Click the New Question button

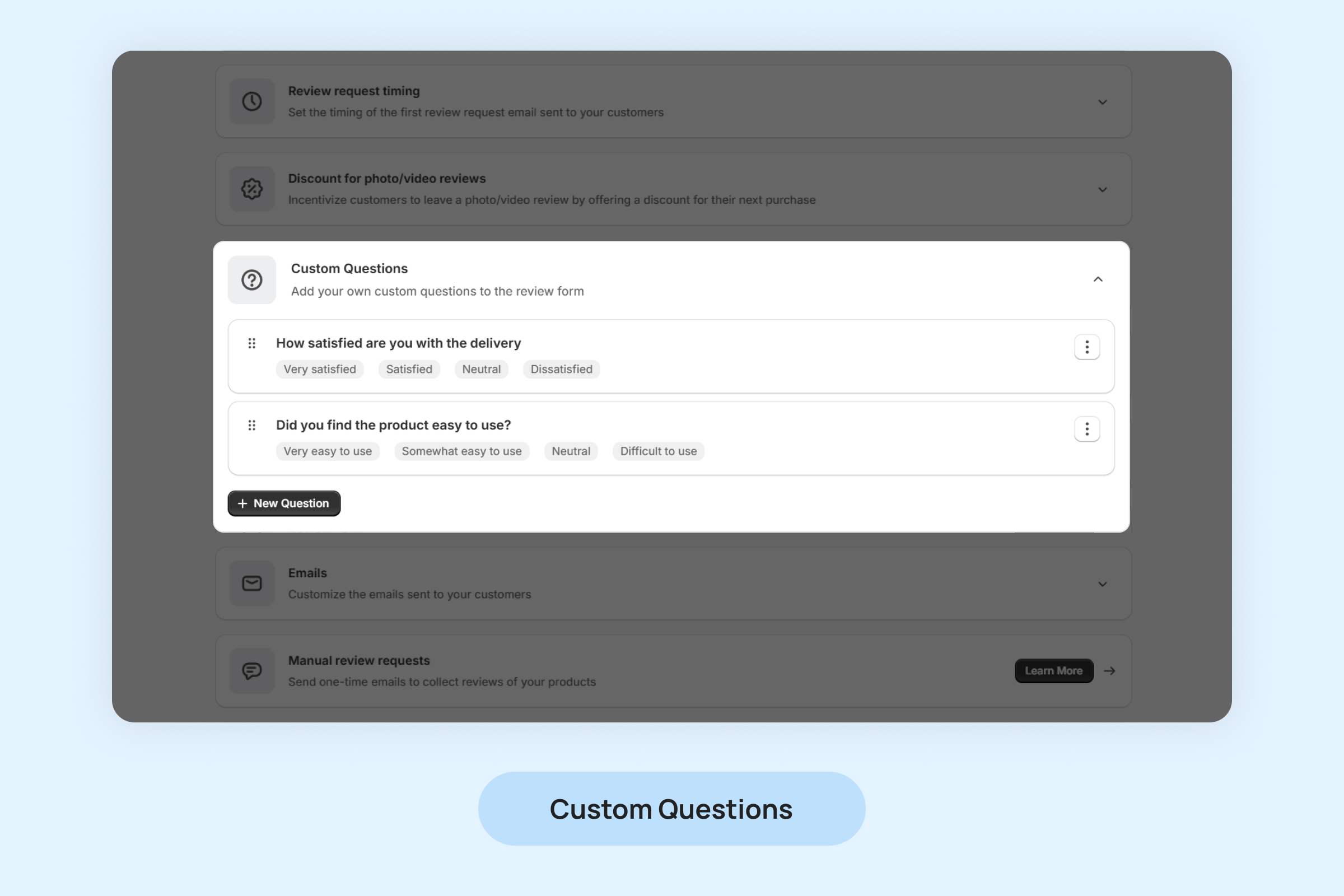284,503
